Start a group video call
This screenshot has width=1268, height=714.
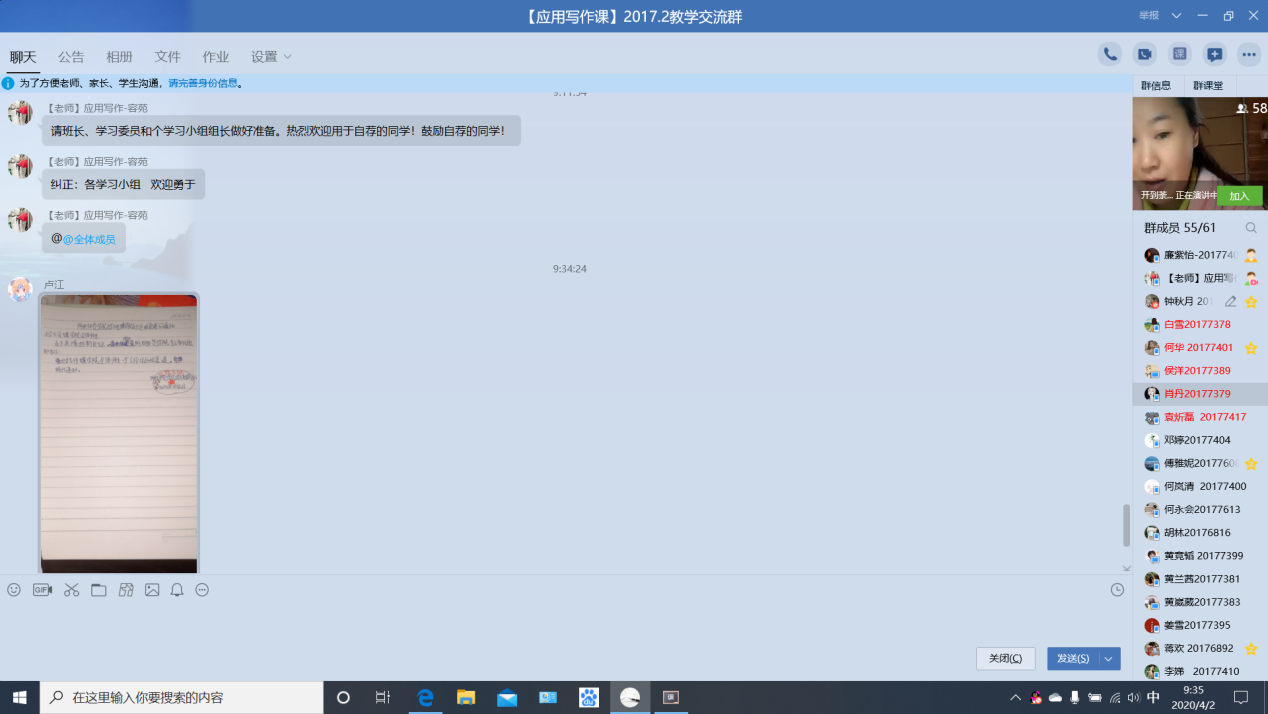(1144, 55)
